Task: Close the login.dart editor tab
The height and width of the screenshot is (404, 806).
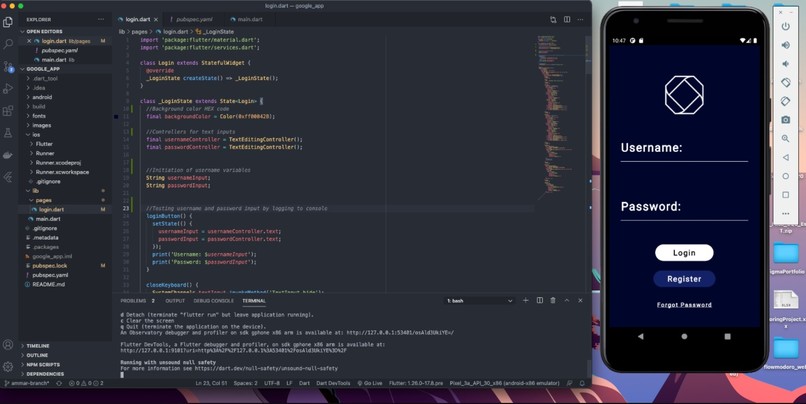Action: (156, 20)
